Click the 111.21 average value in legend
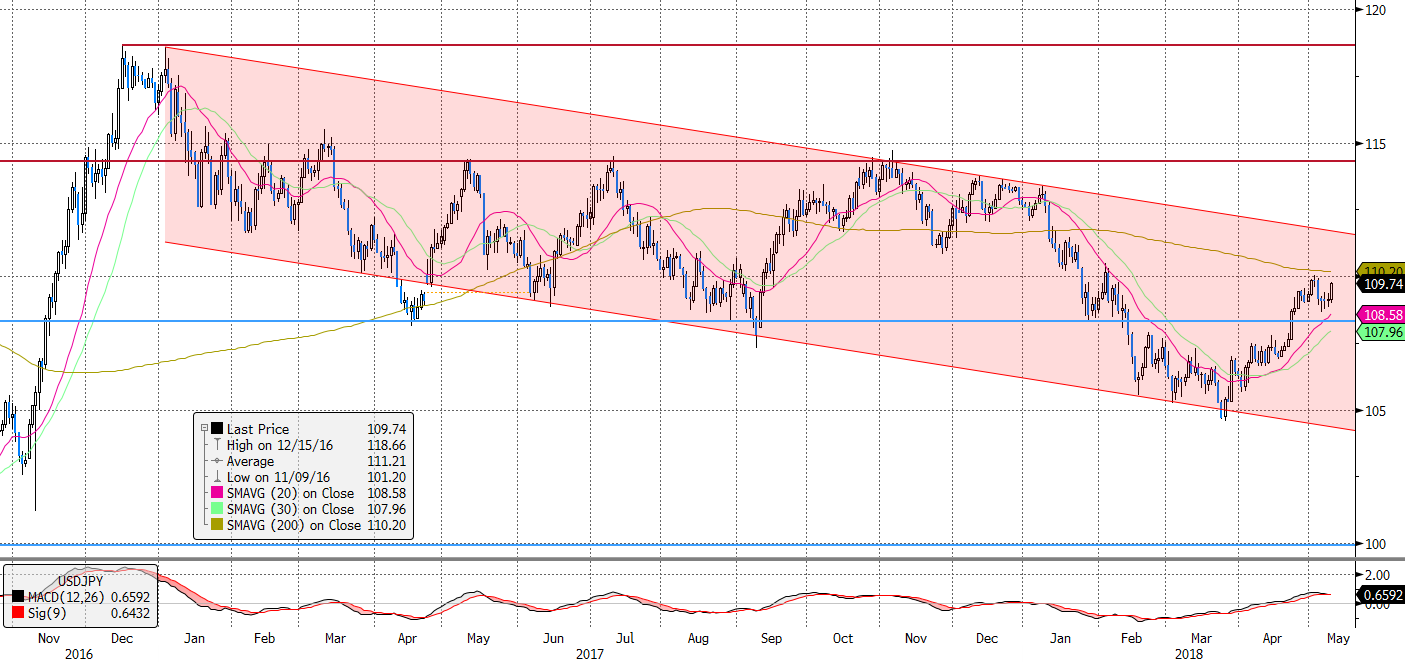1405x664 pixels. pyautogui.click(x=386, y=461)
